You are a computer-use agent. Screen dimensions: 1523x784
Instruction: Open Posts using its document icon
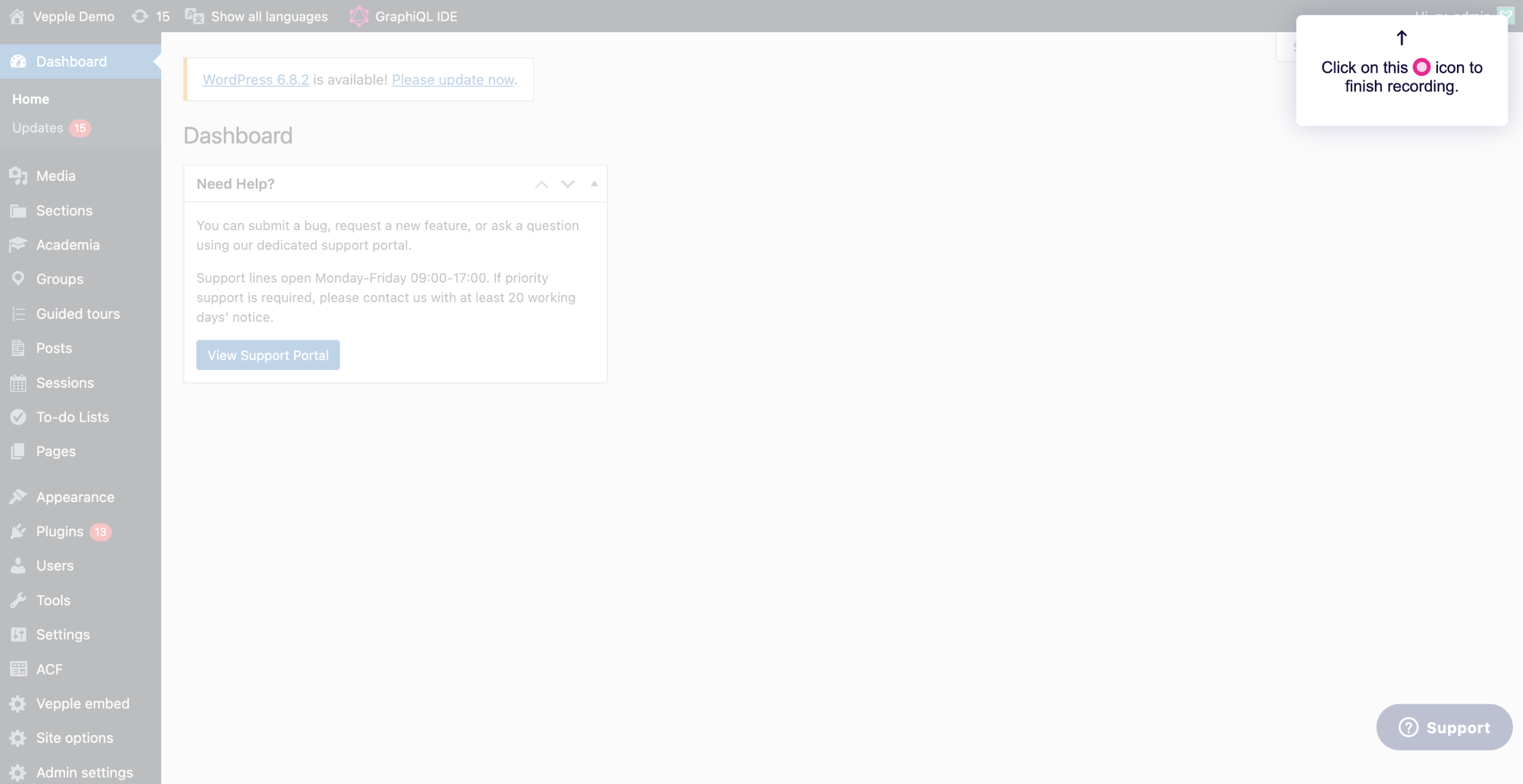pos(18,348)
